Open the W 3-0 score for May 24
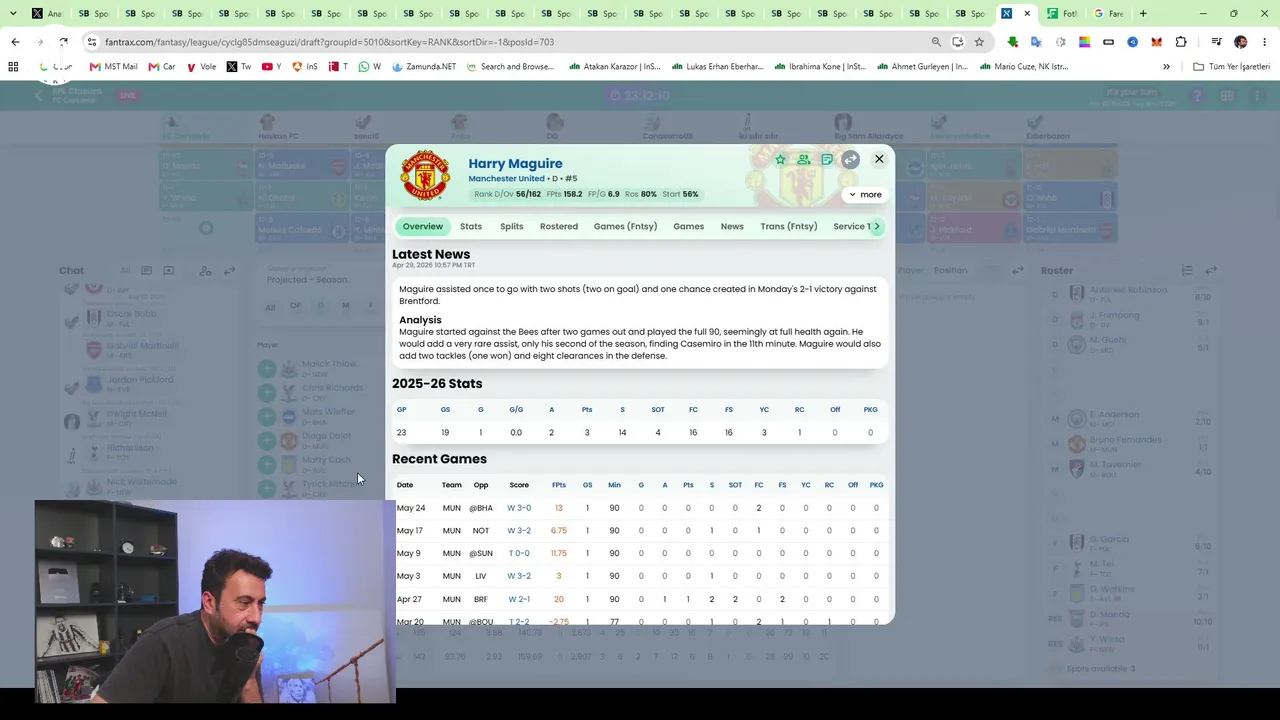Screen dimensions: 1280x720 coord(519,508)
